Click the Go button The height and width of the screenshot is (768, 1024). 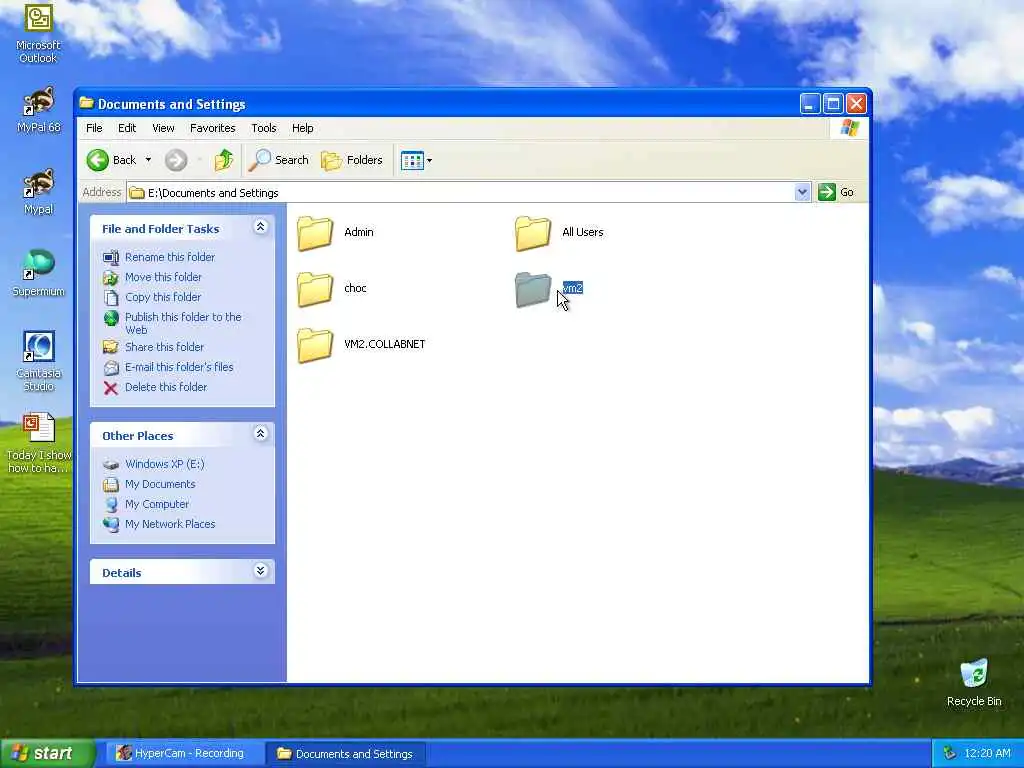pyautogui.click(x=836, y=192)
